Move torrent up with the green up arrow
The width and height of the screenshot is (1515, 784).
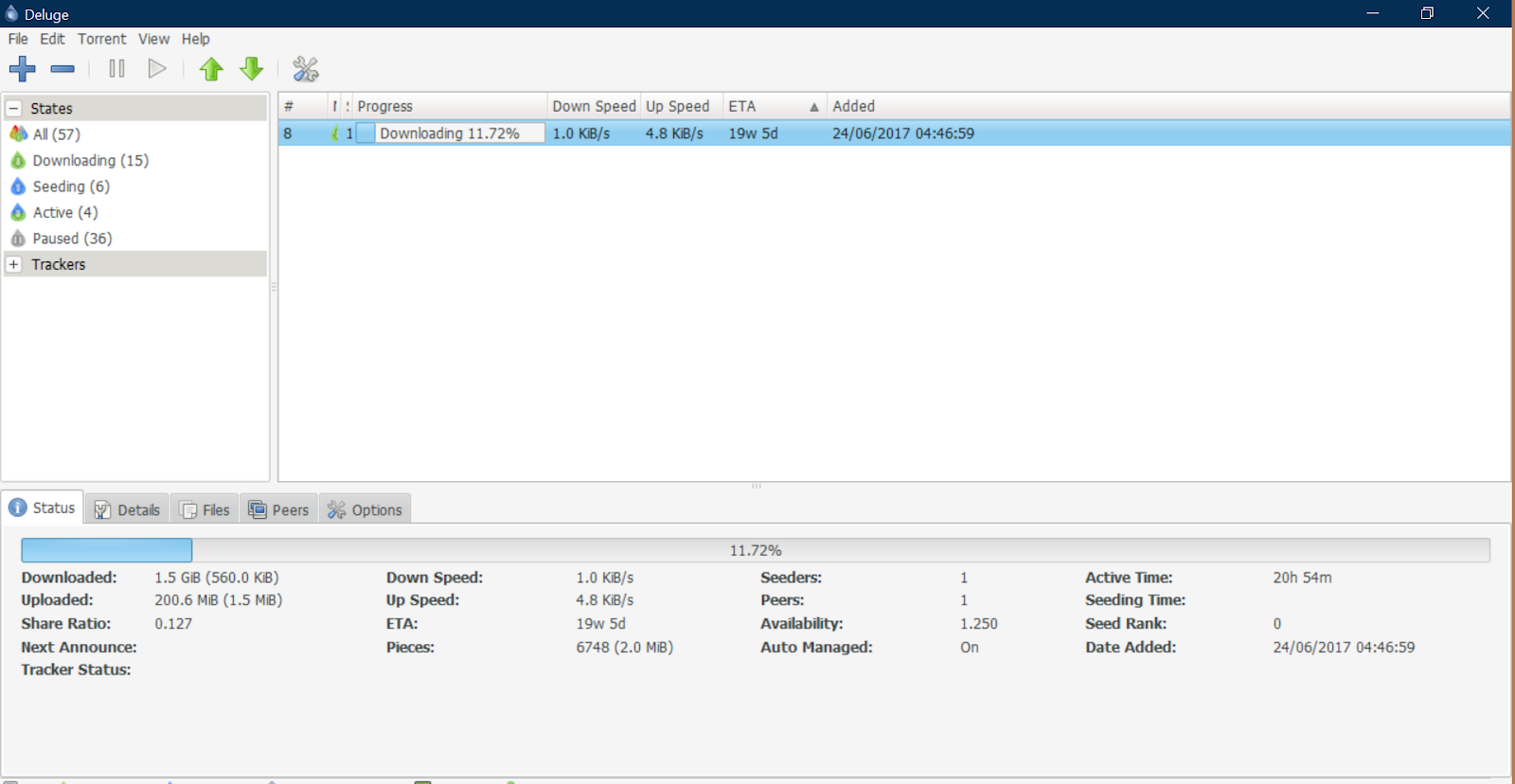[211, 69]
